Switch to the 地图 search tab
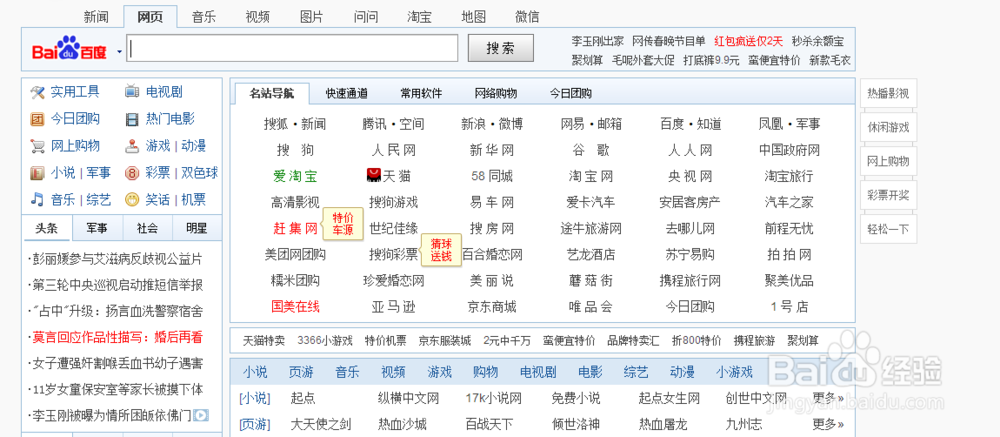The width and height of the screenshot is (1000, 437). click(x=473, y=17)
